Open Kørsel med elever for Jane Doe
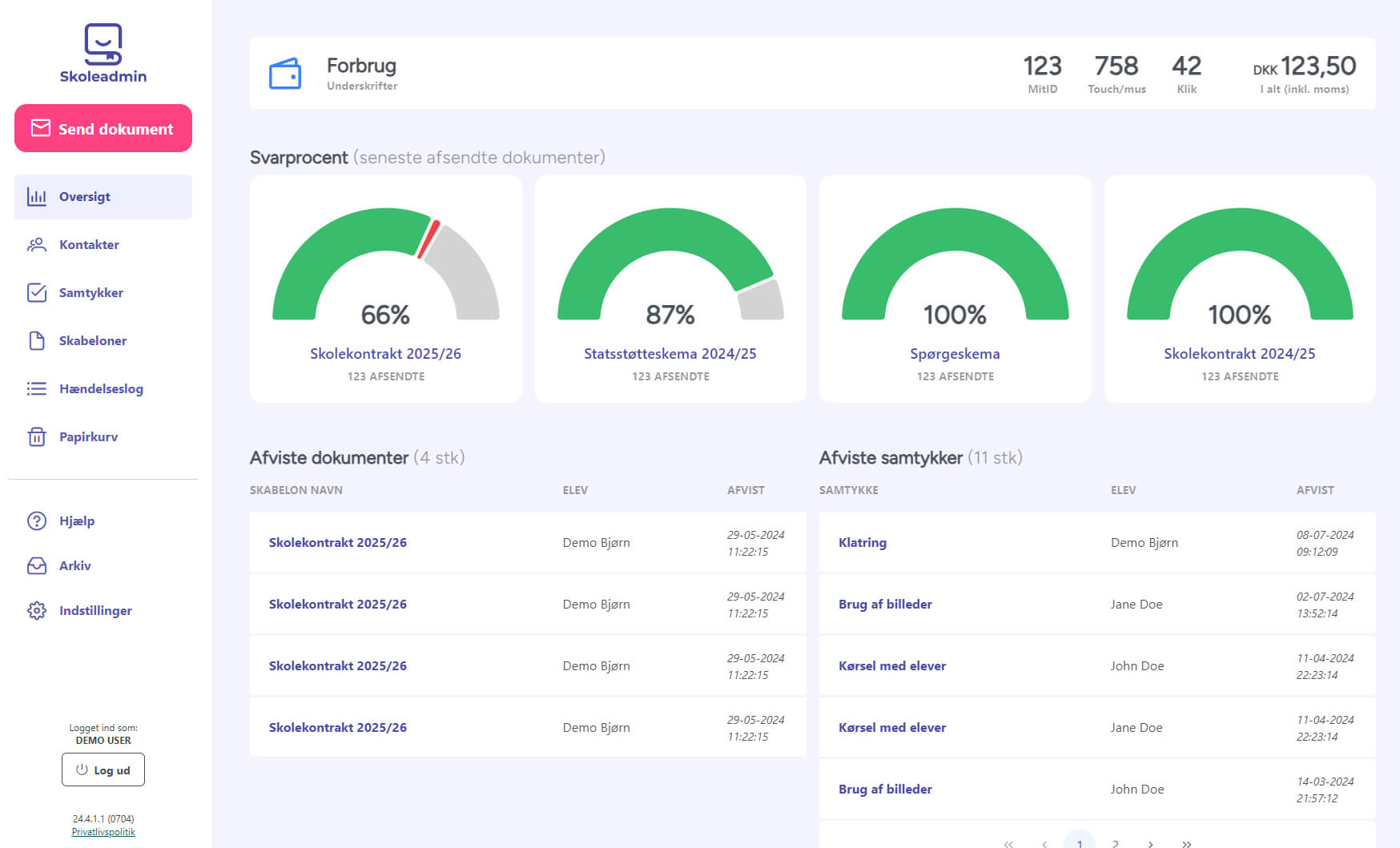The height and width of the screenshot is (848, 1400). tap(892, 727)
